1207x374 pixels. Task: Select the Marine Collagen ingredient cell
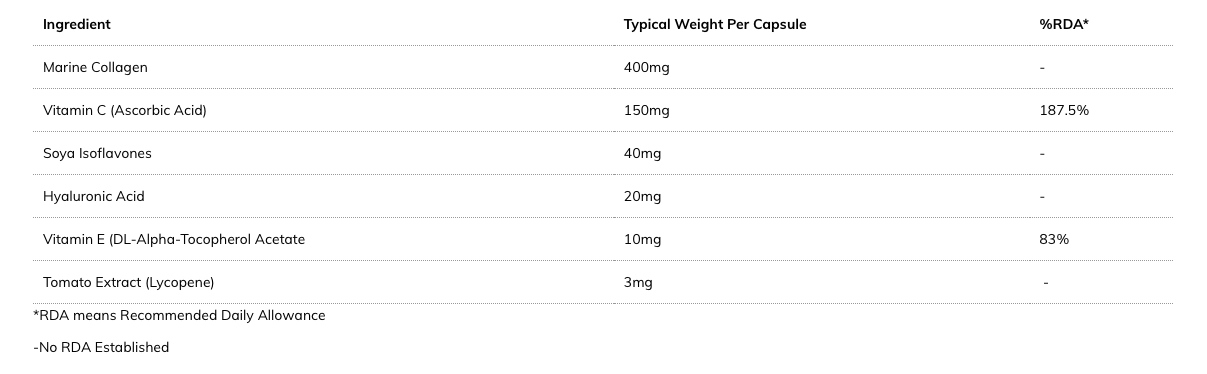(95, 67)
